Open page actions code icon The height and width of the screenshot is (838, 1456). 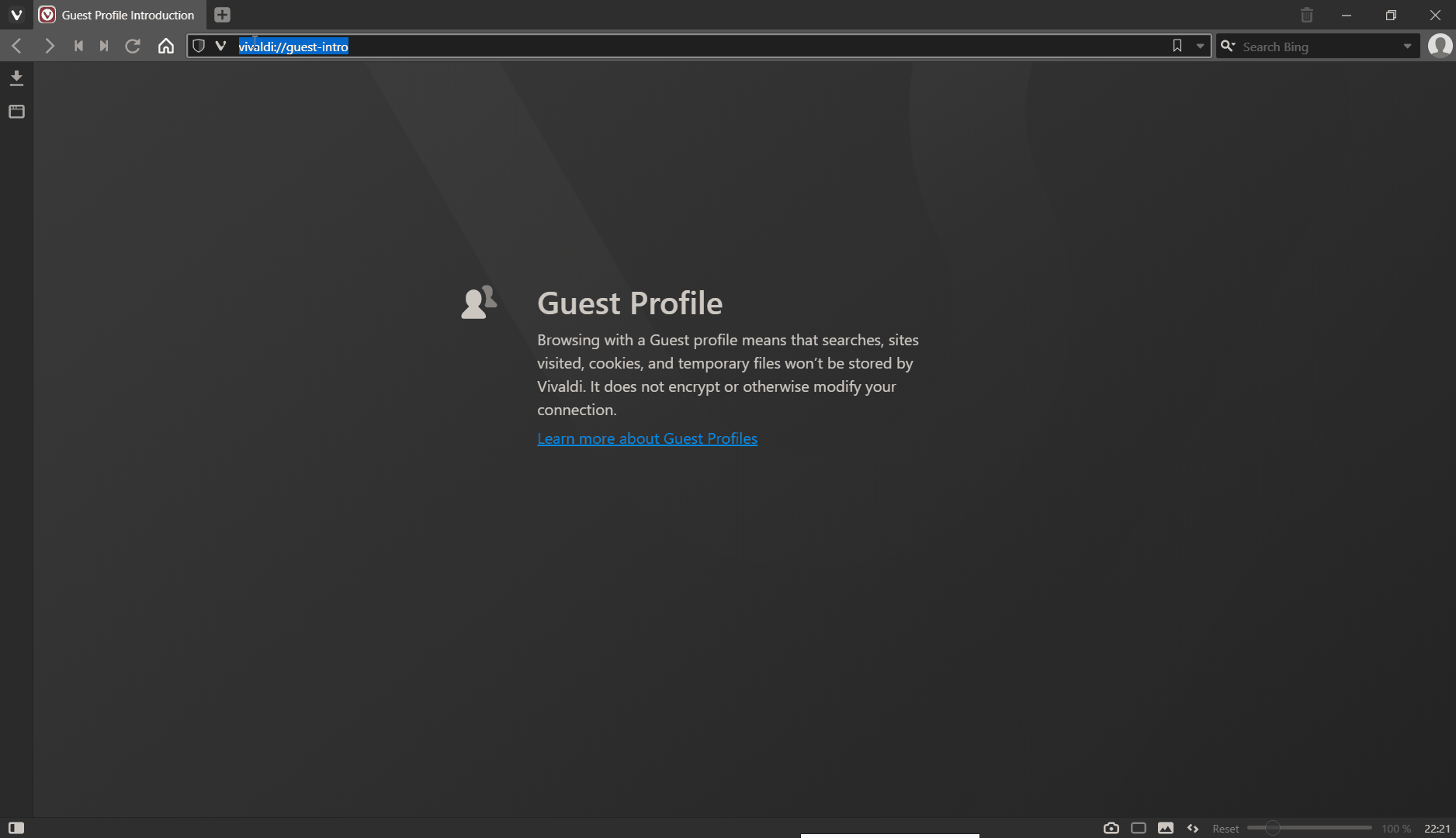coord(1193,828)
